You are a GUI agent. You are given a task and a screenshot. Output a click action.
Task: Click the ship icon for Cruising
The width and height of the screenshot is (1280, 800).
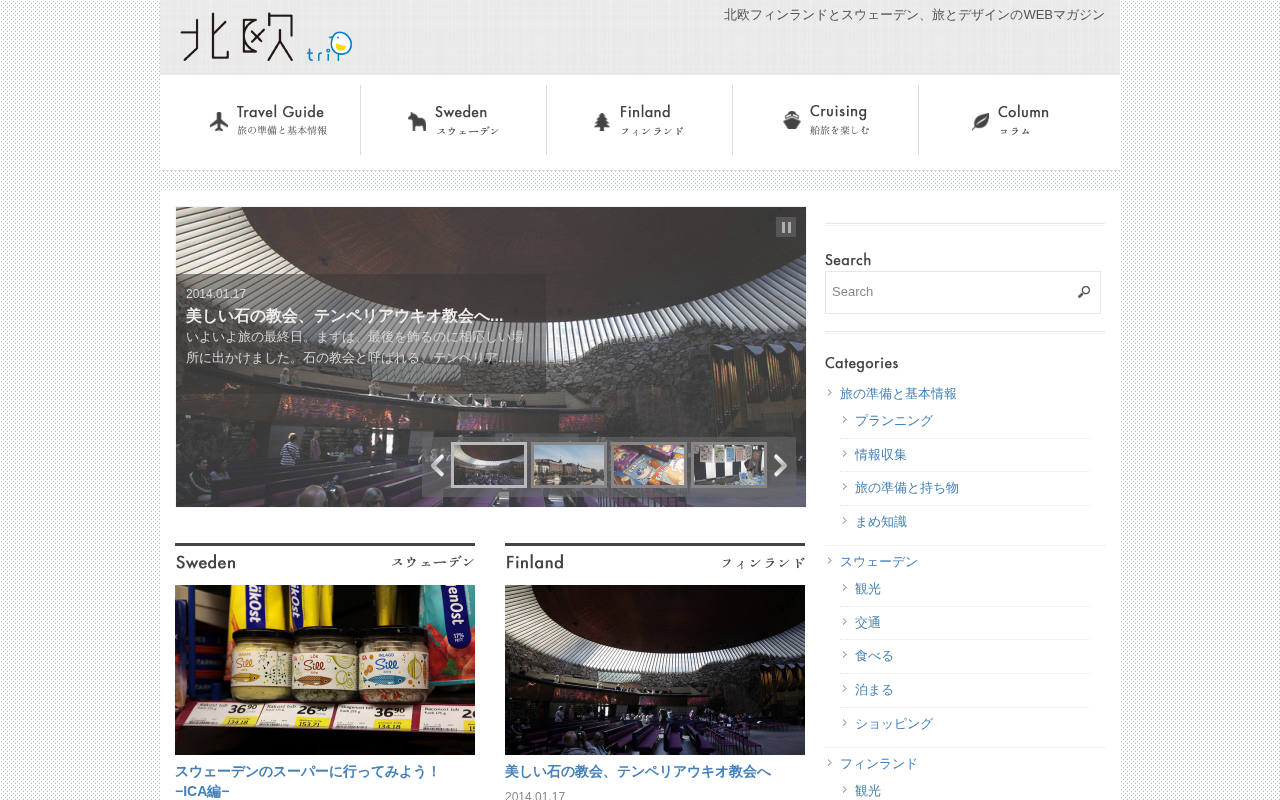coord(791,120)
